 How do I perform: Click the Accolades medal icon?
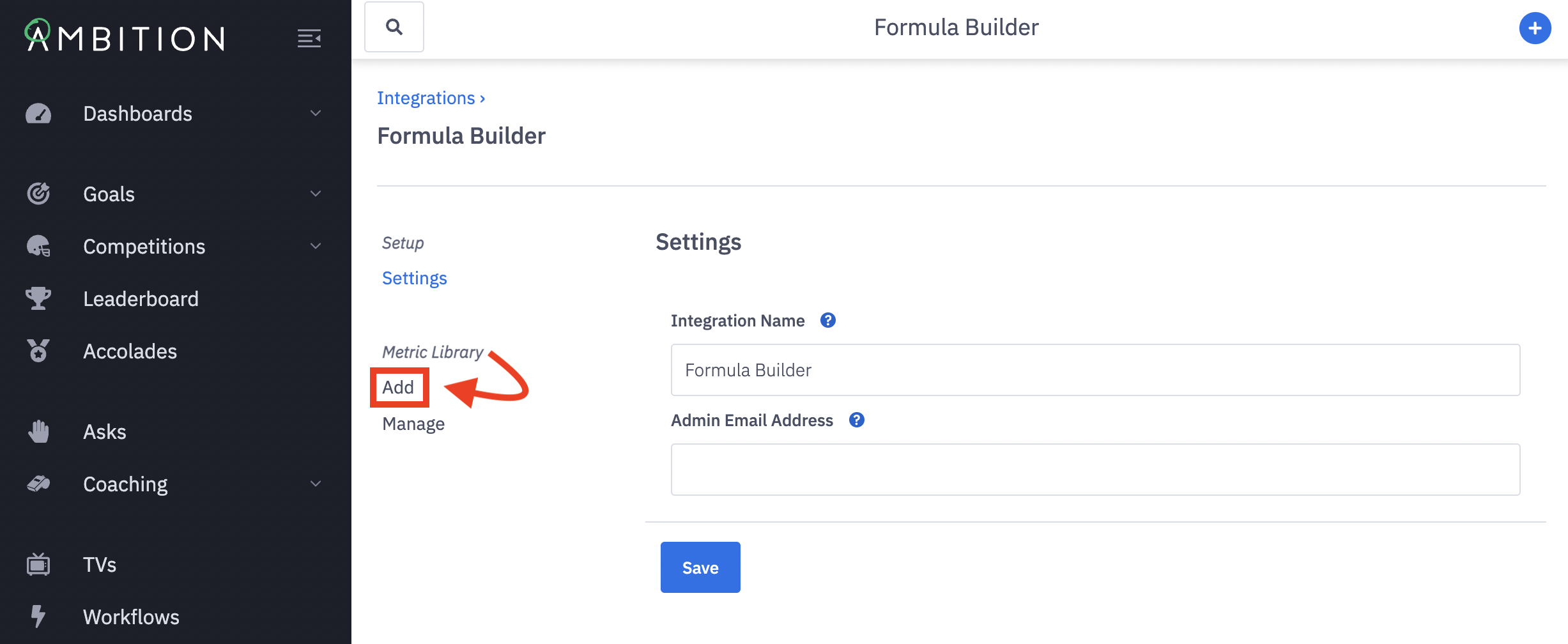click(38, 351)
